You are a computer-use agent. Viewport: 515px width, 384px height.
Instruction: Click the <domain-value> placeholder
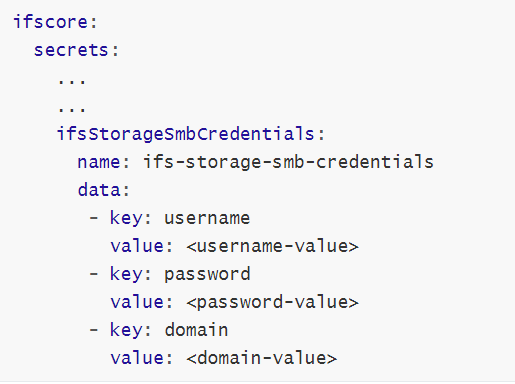click(262, 358)
